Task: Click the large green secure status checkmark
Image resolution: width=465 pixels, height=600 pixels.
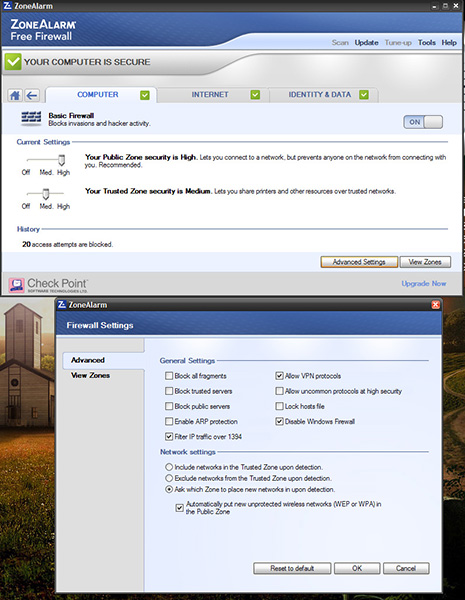Action: pos(13,62)
